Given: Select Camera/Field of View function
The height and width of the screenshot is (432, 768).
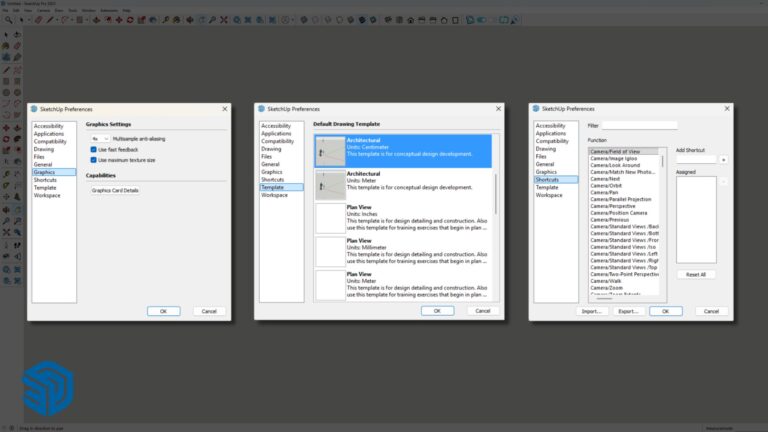Looking at the screenshot, I should pyautogui.click(x=624, y=152).
